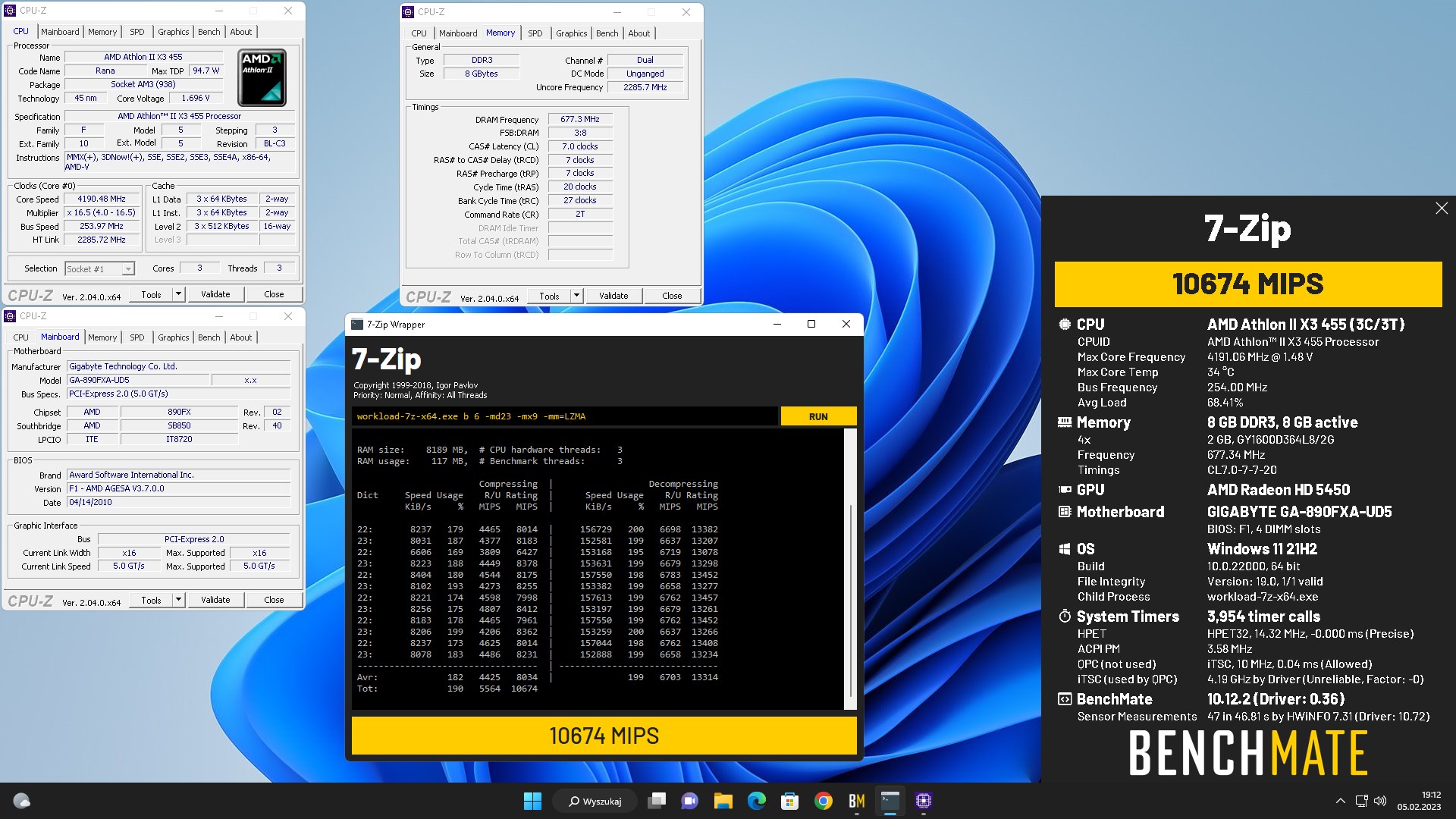Click the BenchMate BM taskbar icon
The width and height of the screenshot is (1456, 819).
pos(857,801)
